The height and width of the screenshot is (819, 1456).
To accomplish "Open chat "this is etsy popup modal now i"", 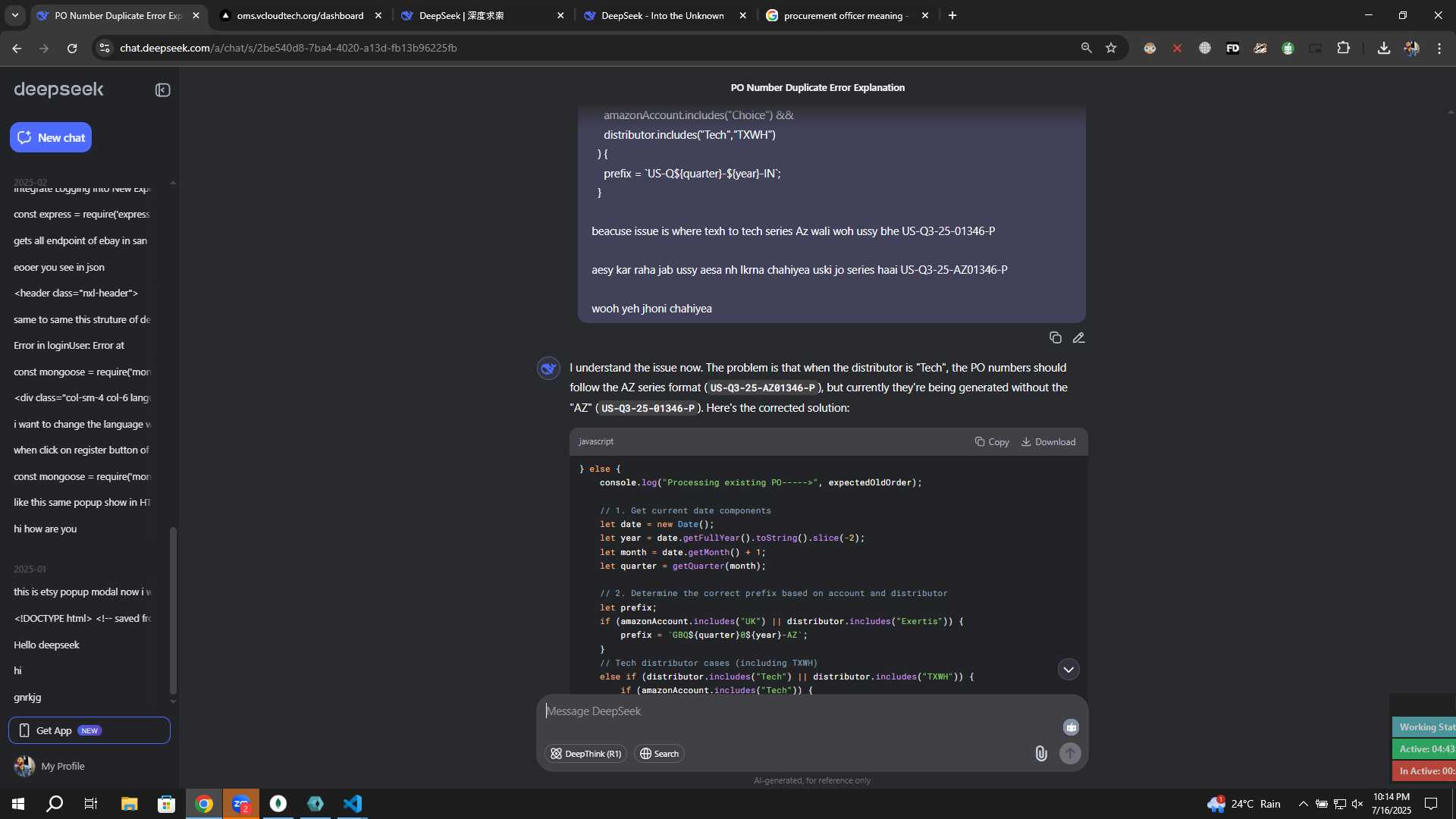I will 82,591.
